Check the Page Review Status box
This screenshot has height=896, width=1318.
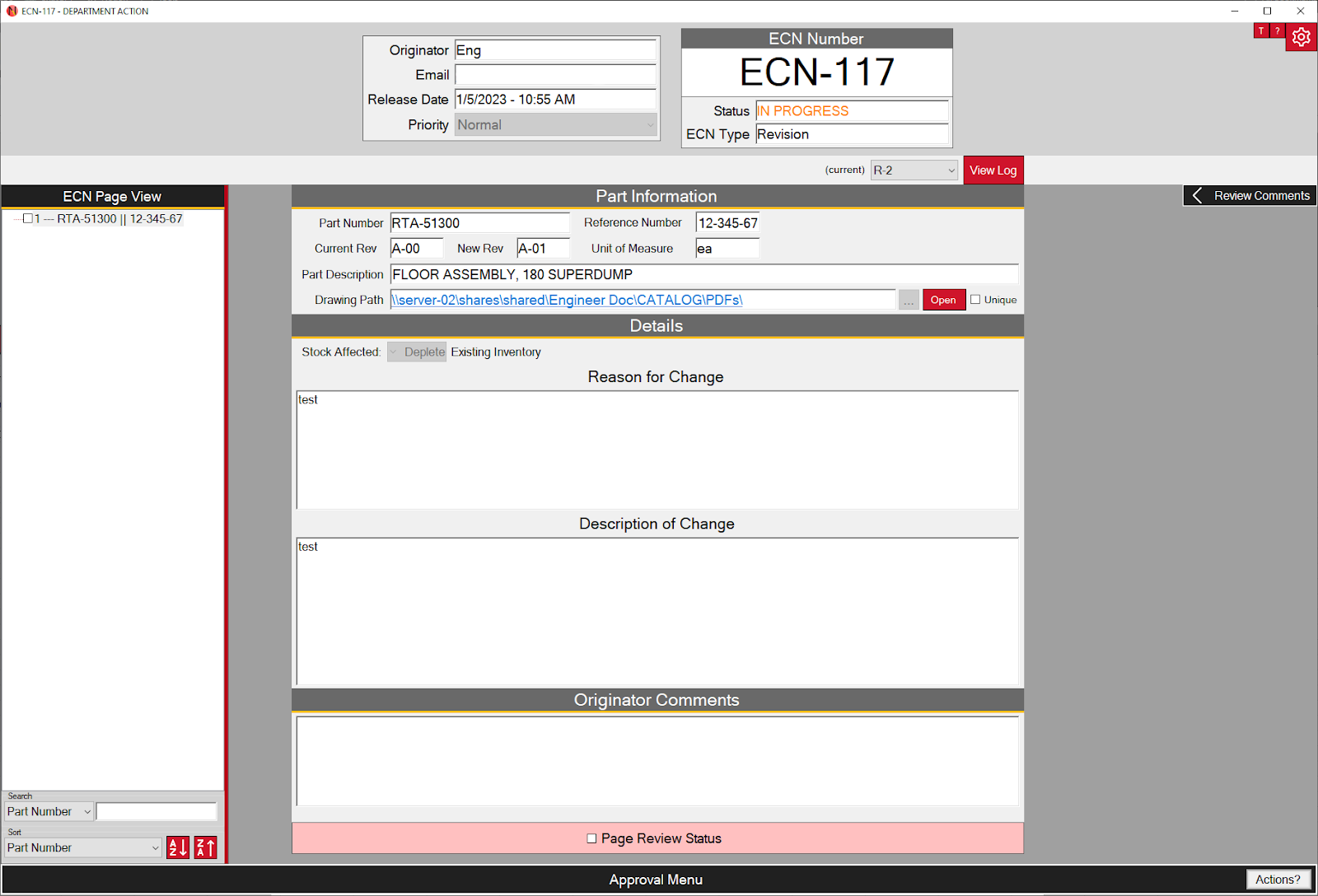click(x=591, y=838)
